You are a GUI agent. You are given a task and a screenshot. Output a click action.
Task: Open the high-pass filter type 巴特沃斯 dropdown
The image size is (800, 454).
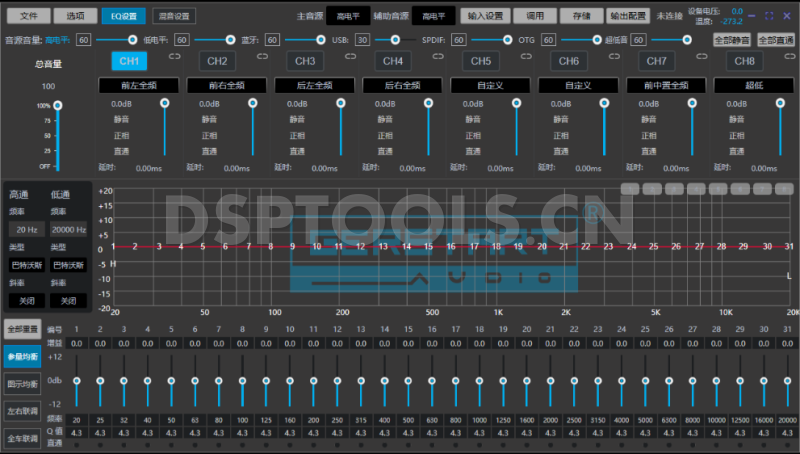27,265
